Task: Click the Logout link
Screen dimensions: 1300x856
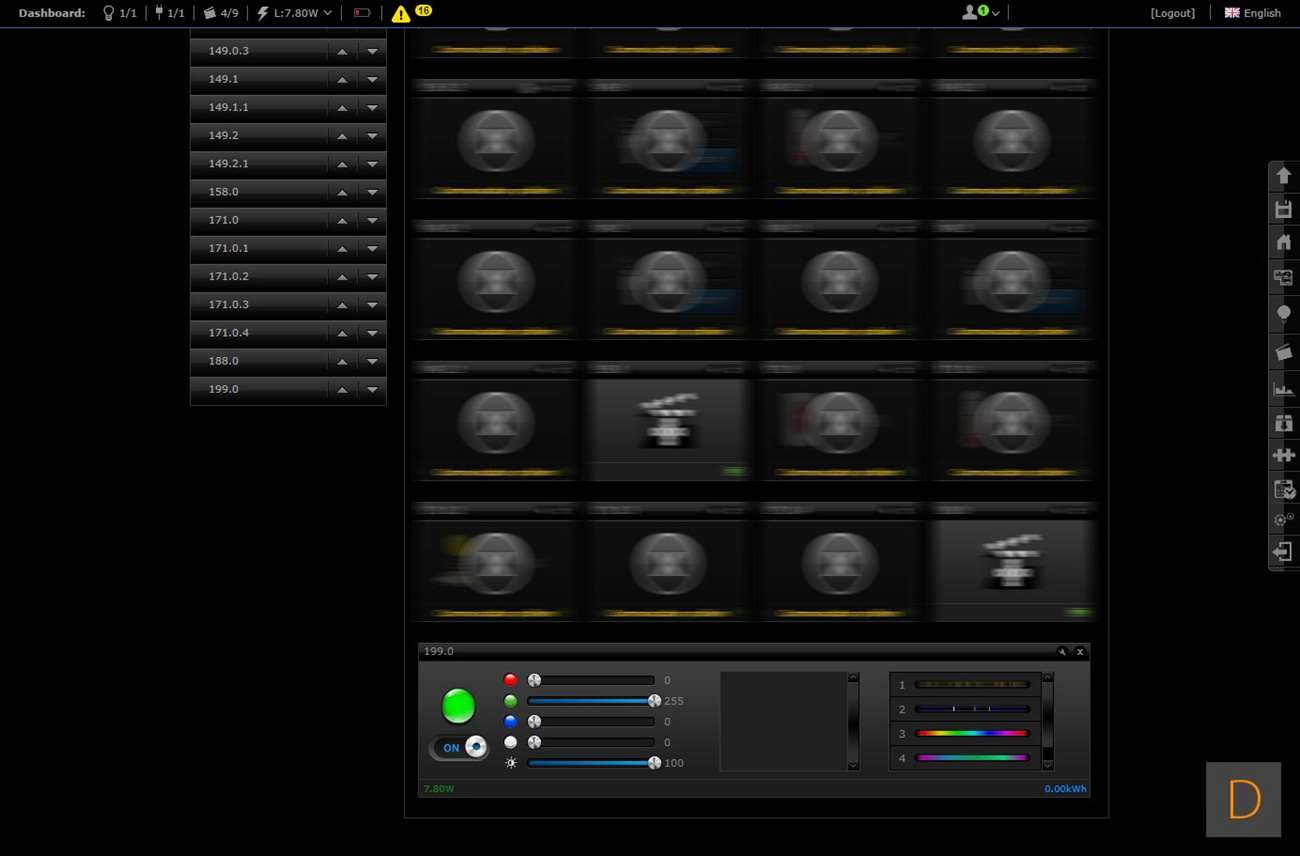Action: coord(1172,13)
